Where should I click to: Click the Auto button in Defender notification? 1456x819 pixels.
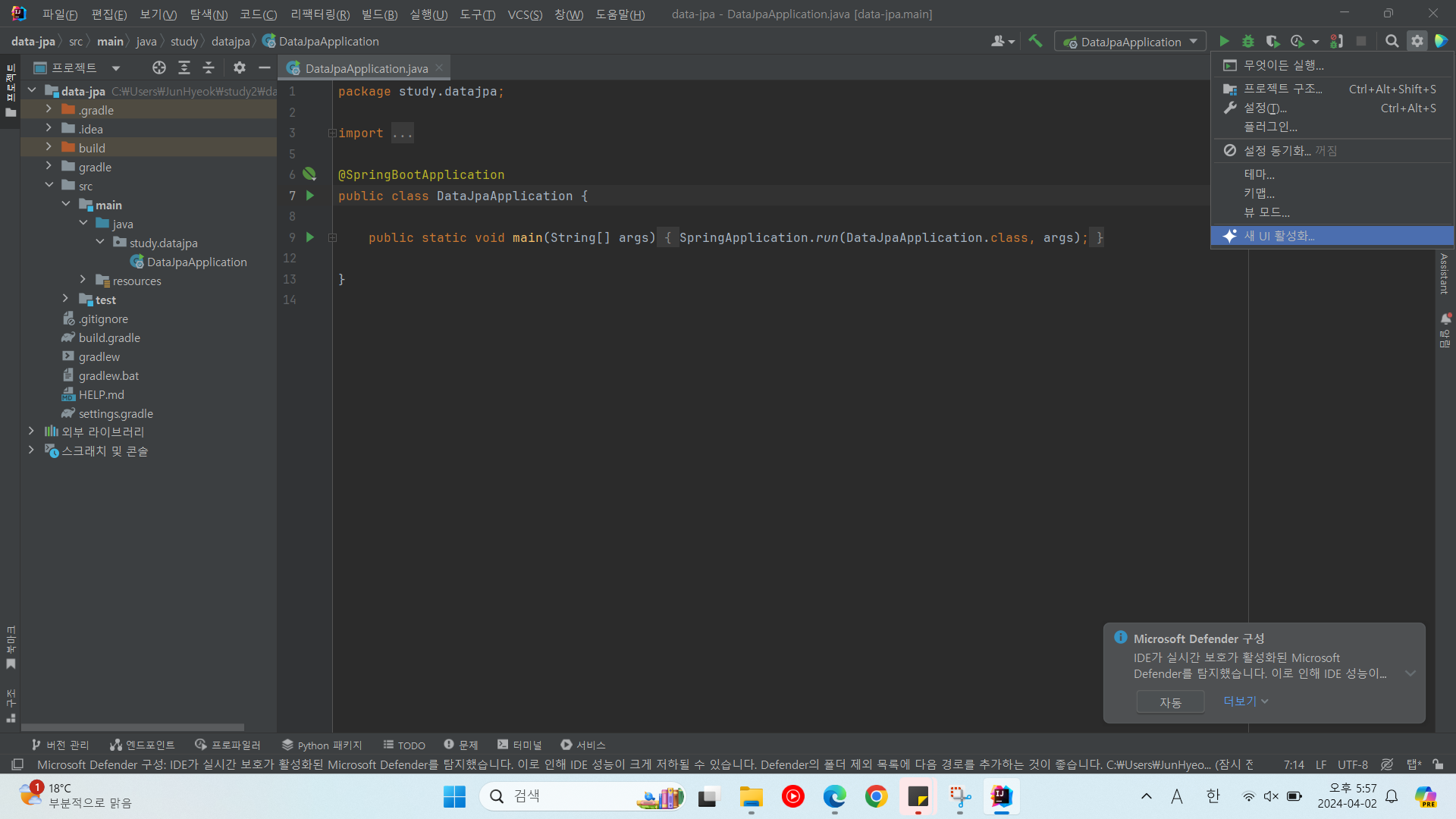[x=1169, y=702]
